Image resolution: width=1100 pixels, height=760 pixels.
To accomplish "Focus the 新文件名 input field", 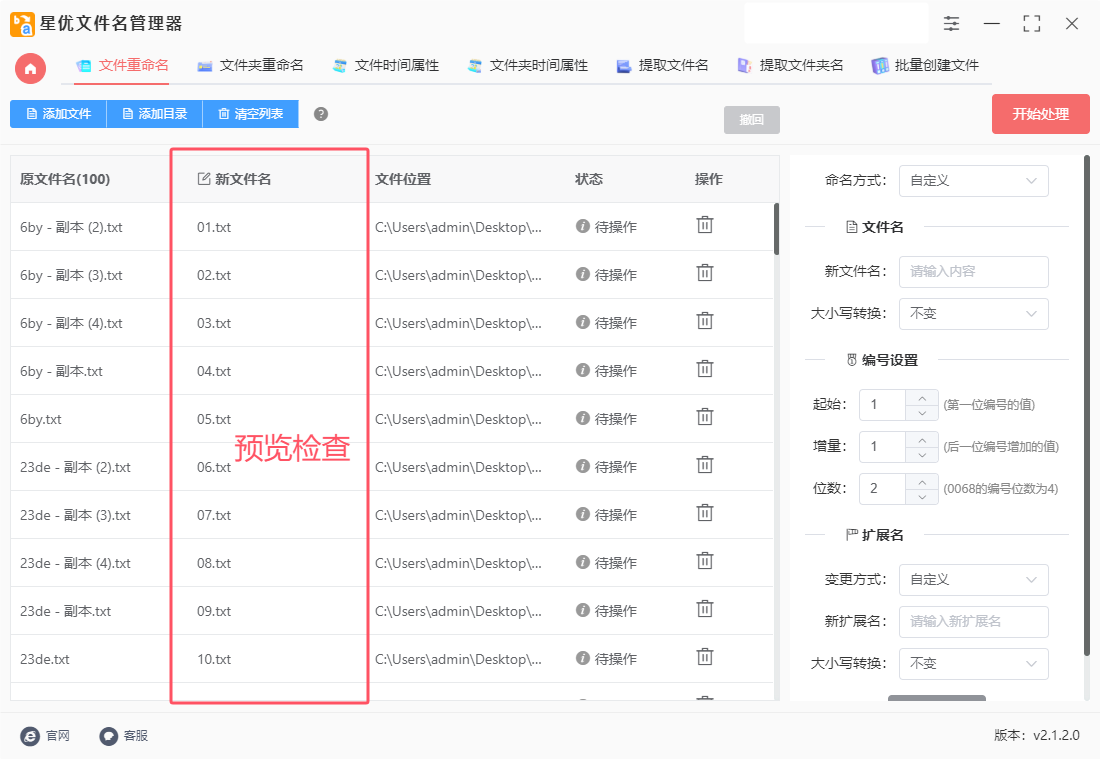I will click(973, 272).
